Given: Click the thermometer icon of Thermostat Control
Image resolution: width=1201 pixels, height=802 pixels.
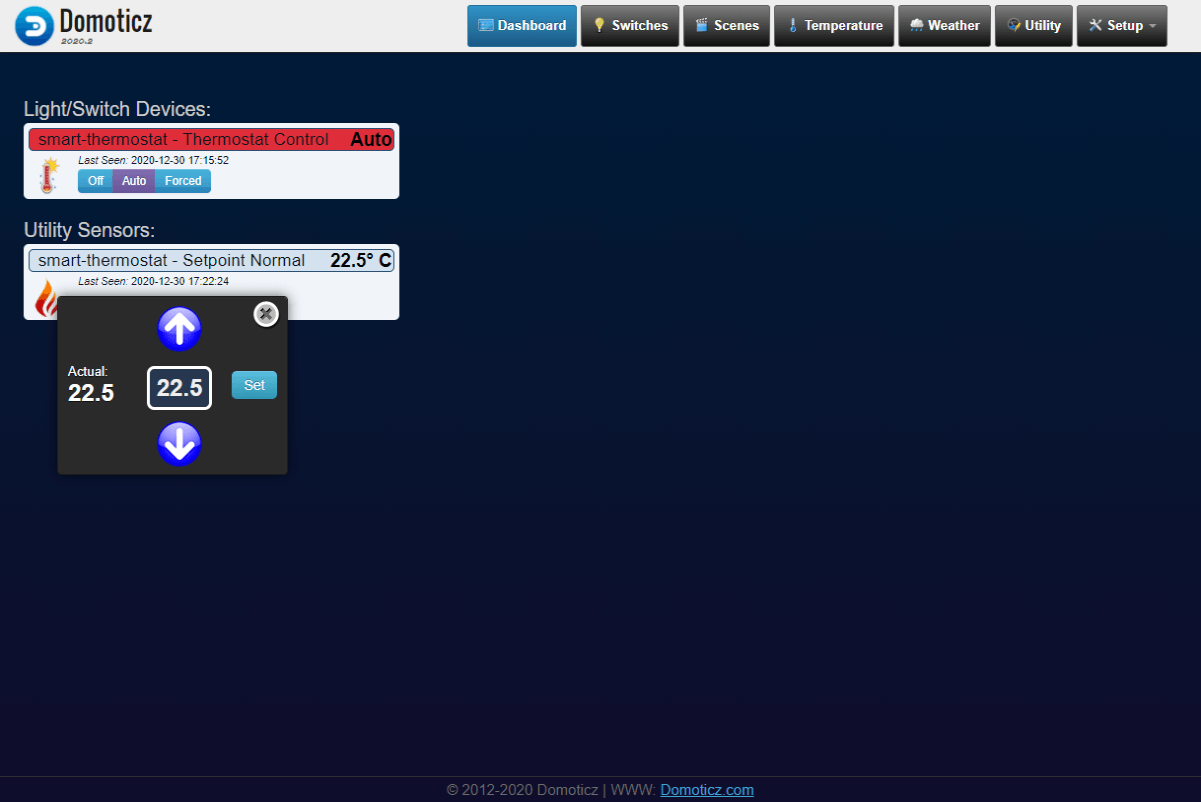Looking at the screenshot, I should (49, 175).
